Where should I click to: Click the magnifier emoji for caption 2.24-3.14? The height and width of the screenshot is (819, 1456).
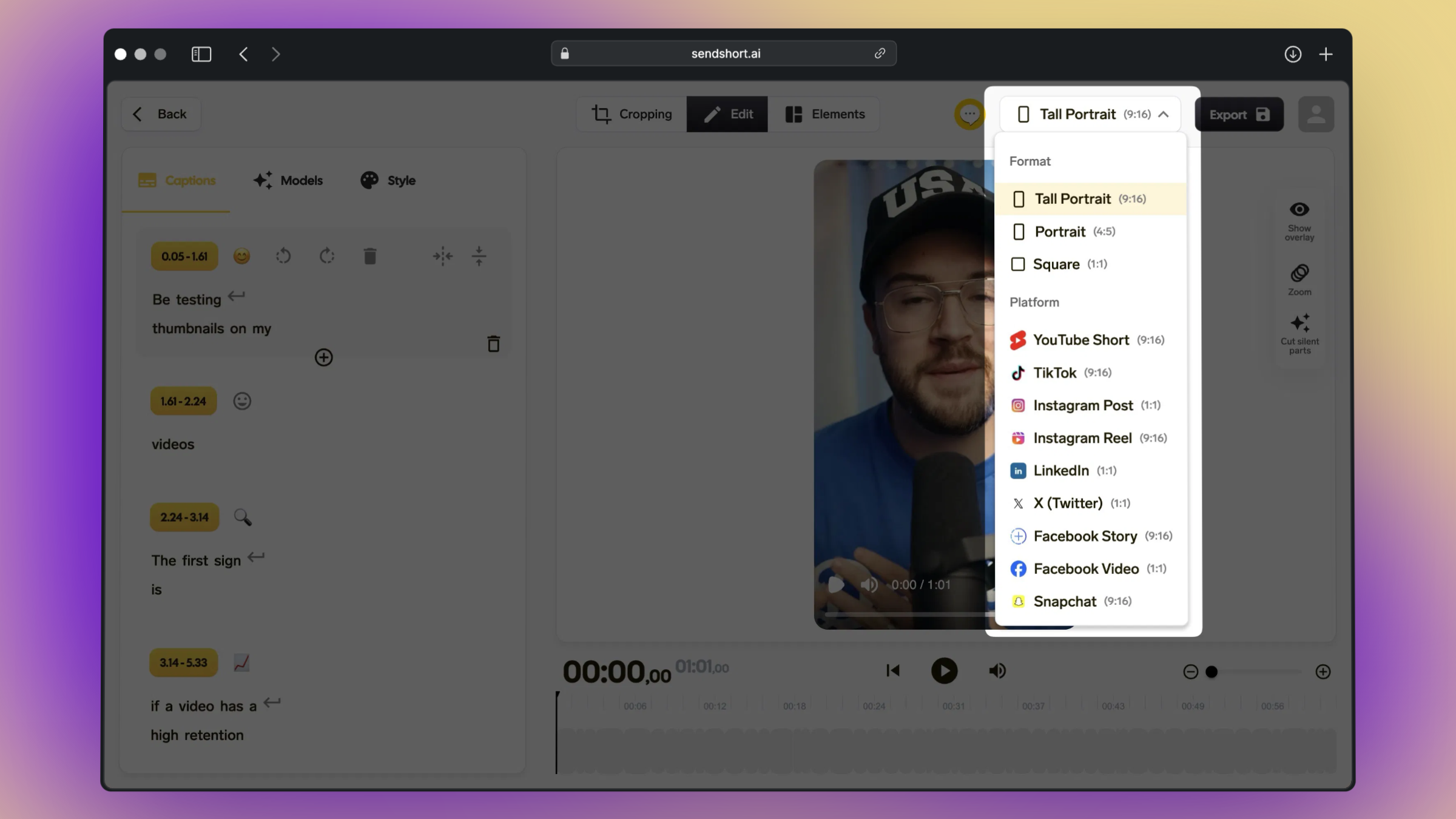(243, 517)
